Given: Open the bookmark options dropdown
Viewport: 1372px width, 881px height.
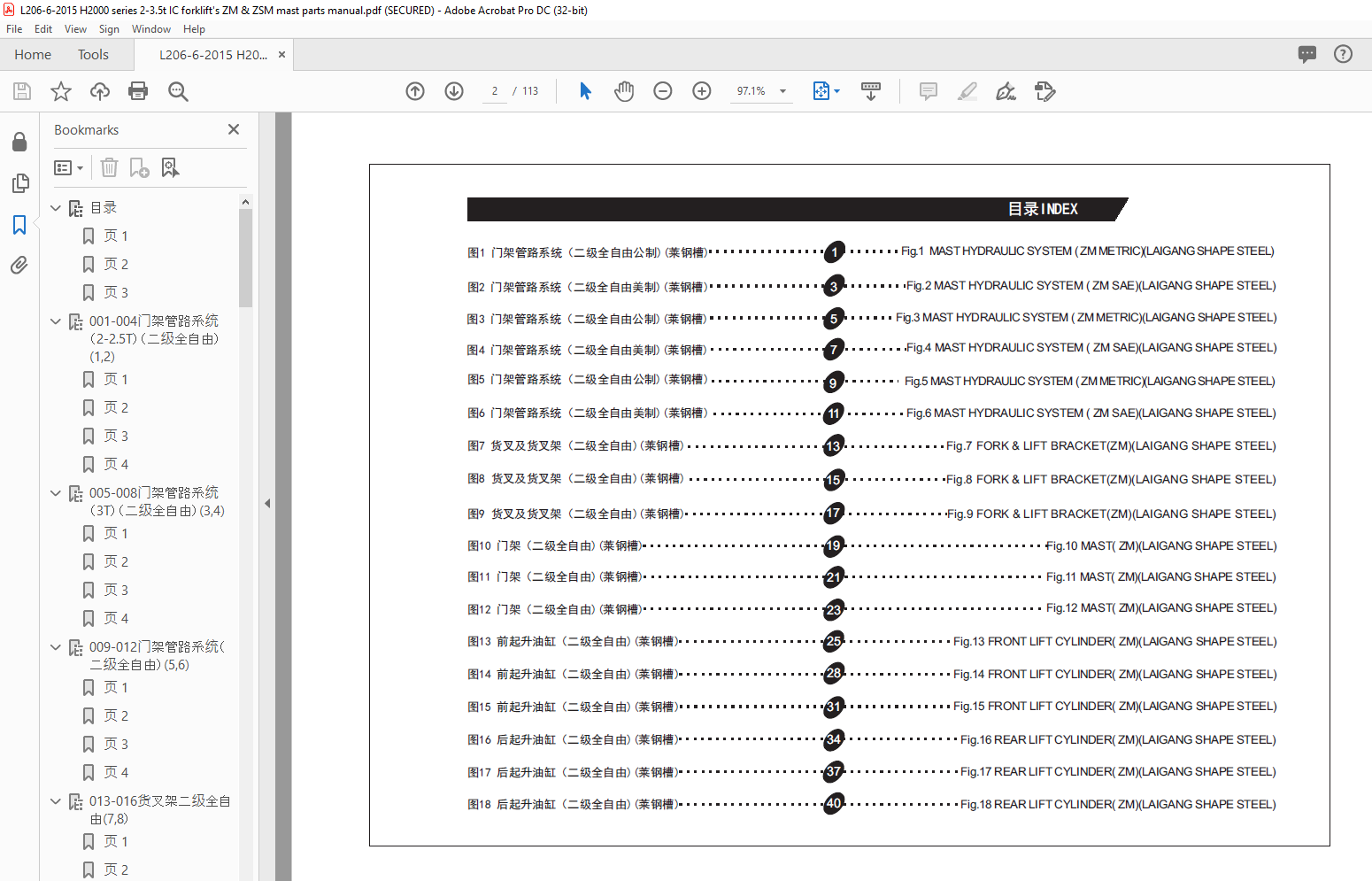Looking at the screenshot, I should coord(68,167).
